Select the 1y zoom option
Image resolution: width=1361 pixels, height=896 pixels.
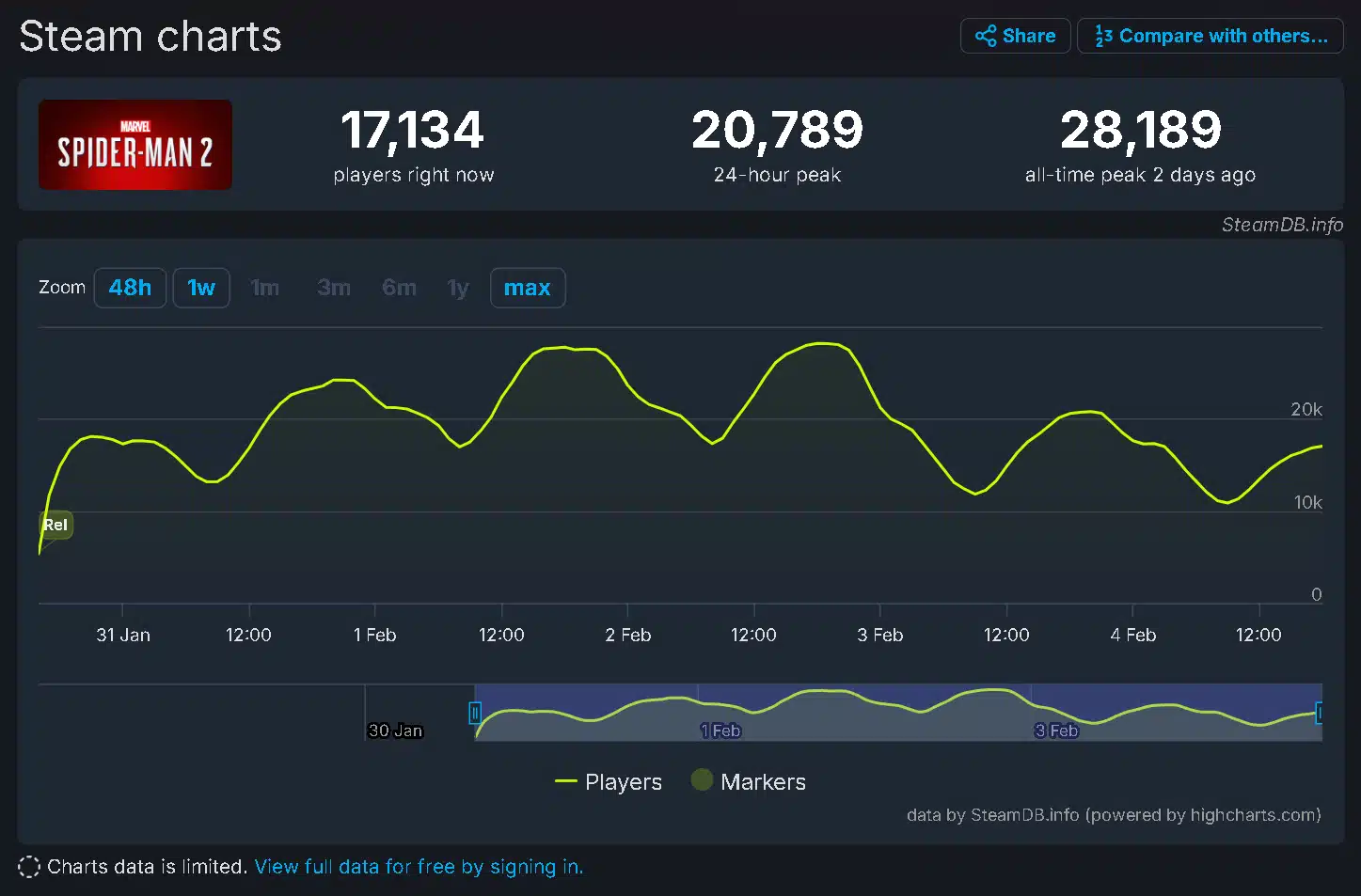click(x=458, y=288)
